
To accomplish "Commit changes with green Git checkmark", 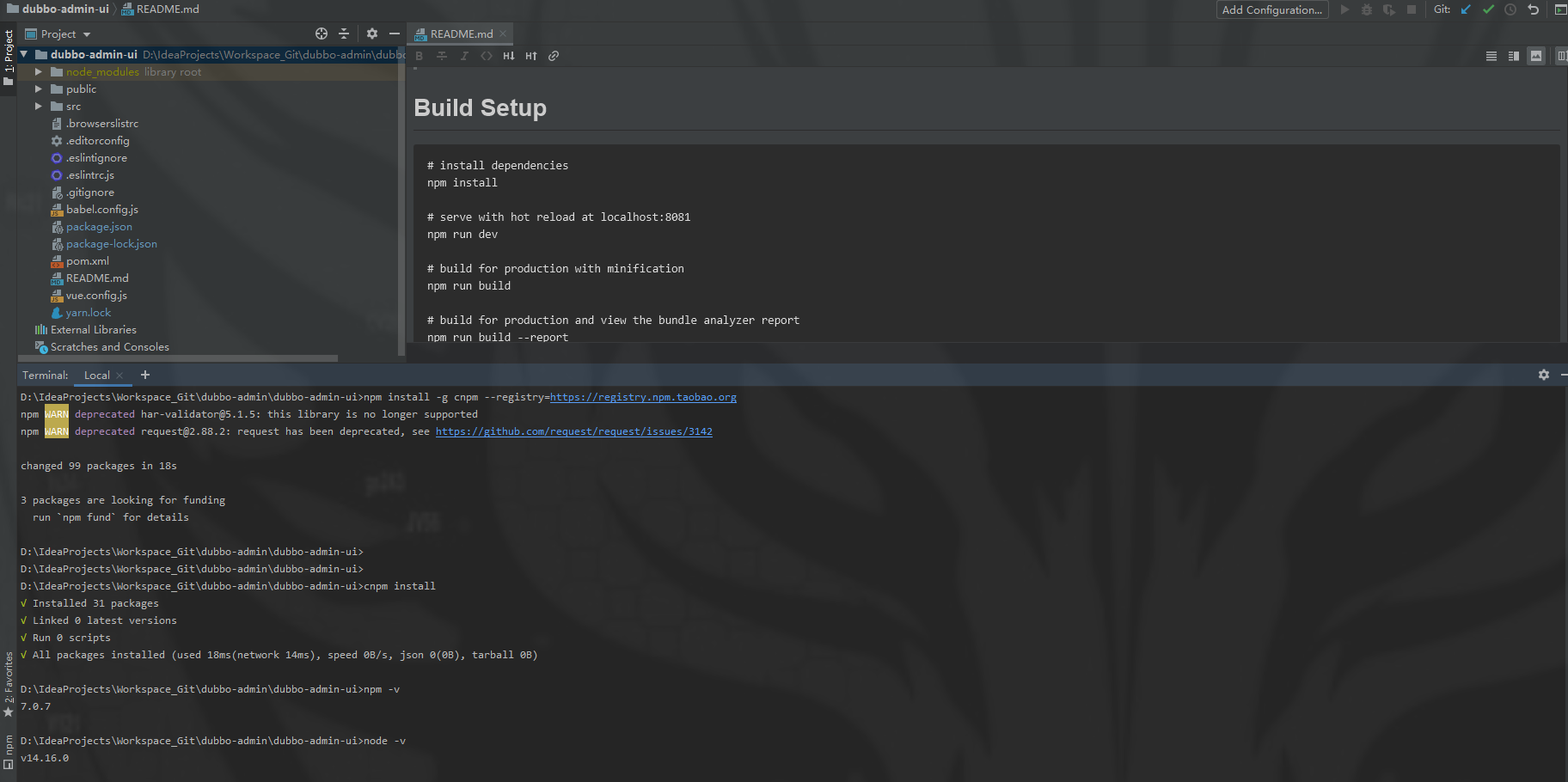I will click(x=1489, y=9).
